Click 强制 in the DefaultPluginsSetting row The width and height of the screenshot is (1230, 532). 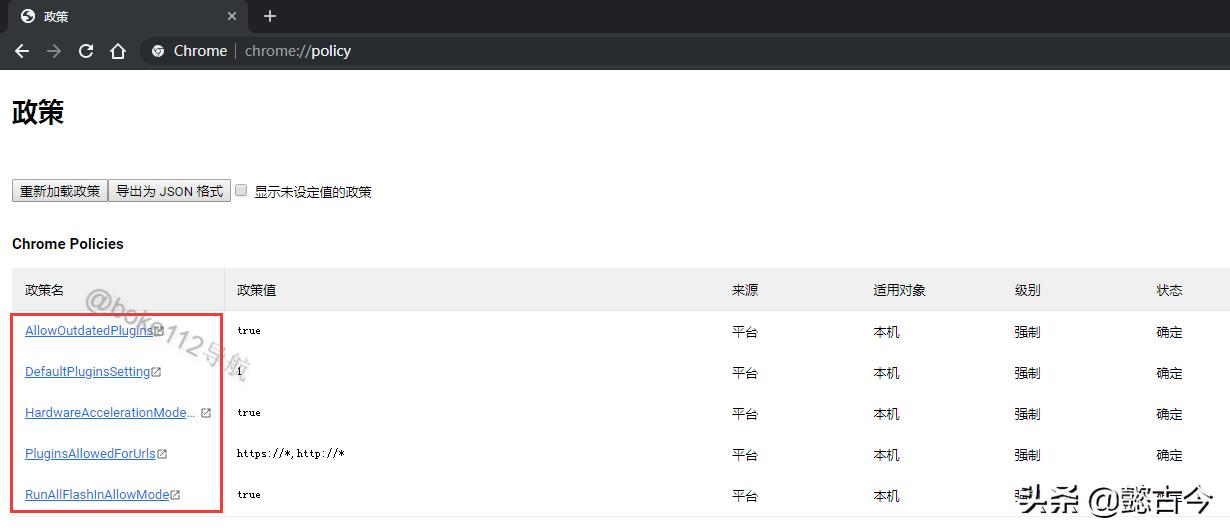pyautogui.click(x=1027, y=373)
